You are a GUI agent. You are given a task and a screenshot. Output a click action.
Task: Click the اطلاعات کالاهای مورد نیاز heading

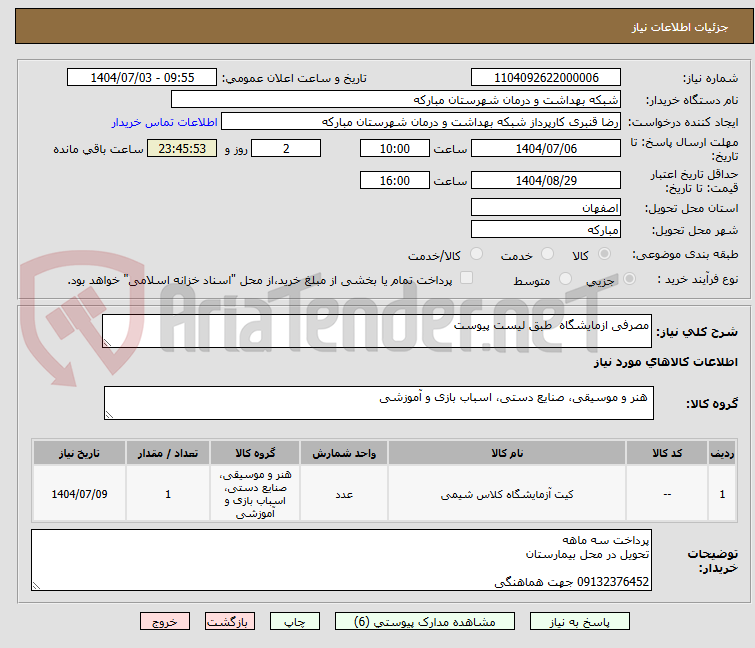pyautogui.click(x=665, y=362)
